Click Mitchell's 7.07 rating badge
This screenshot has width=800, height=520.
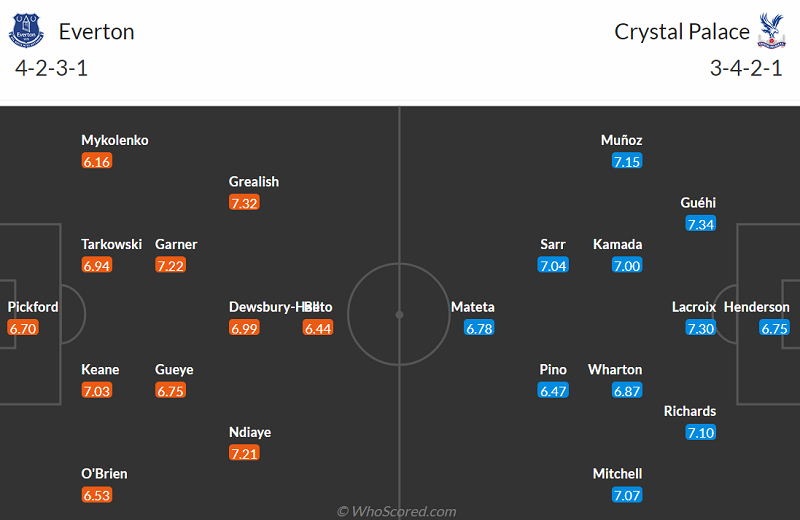point(627,495)
